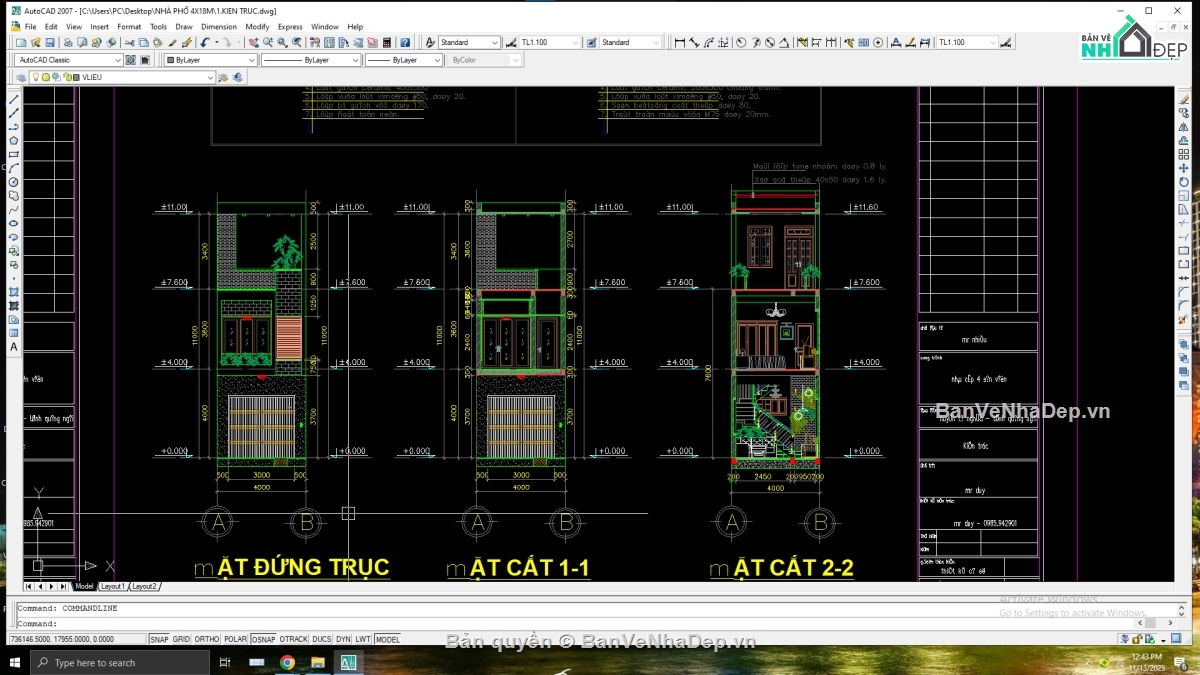Click the Plot (print) icon
Image resolution: width=1200 pixels, height=675 pixels.
coord(68,42)
